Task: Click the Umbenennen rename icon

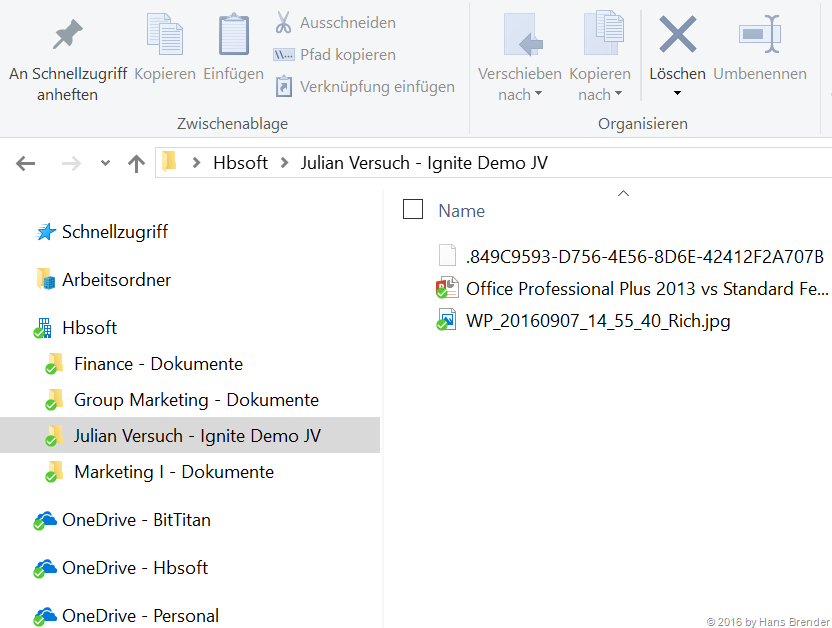Action: click(x=759, y=36)
